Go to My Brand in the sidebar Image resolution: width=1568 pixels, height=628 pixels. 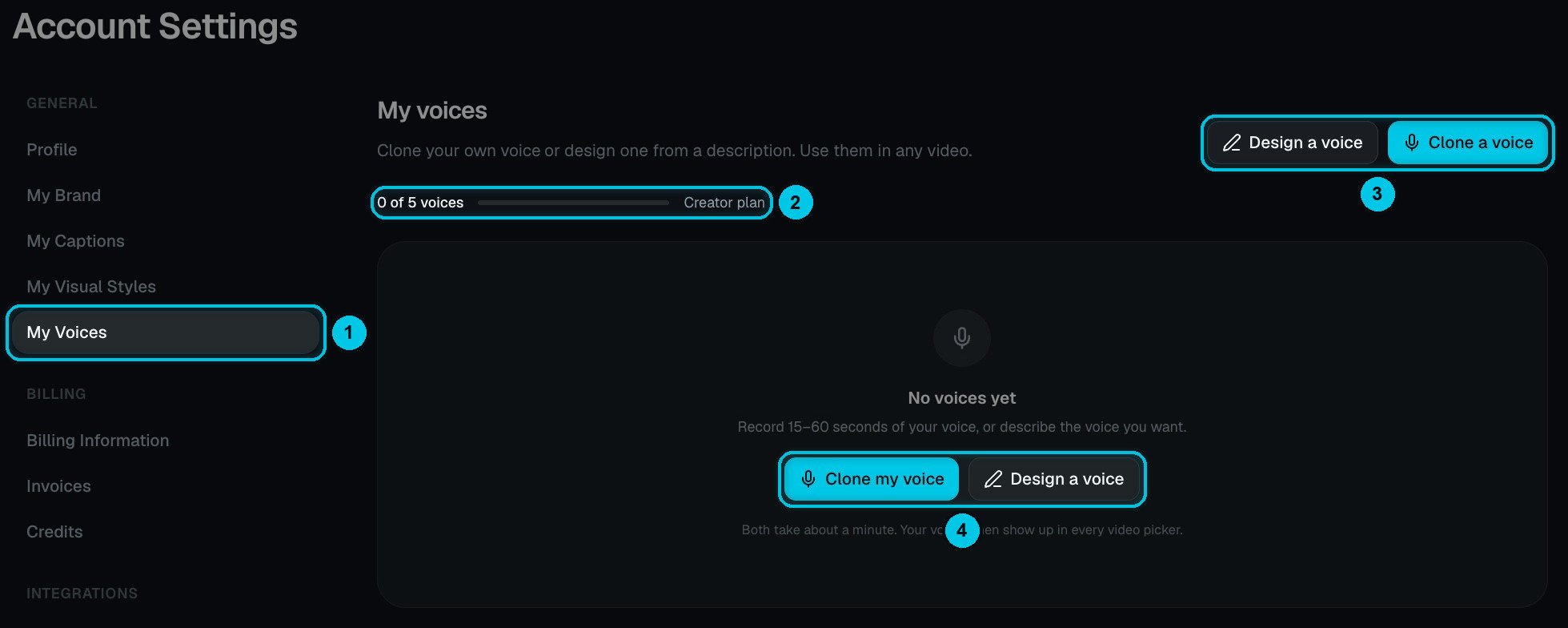[x=63, y=195]
